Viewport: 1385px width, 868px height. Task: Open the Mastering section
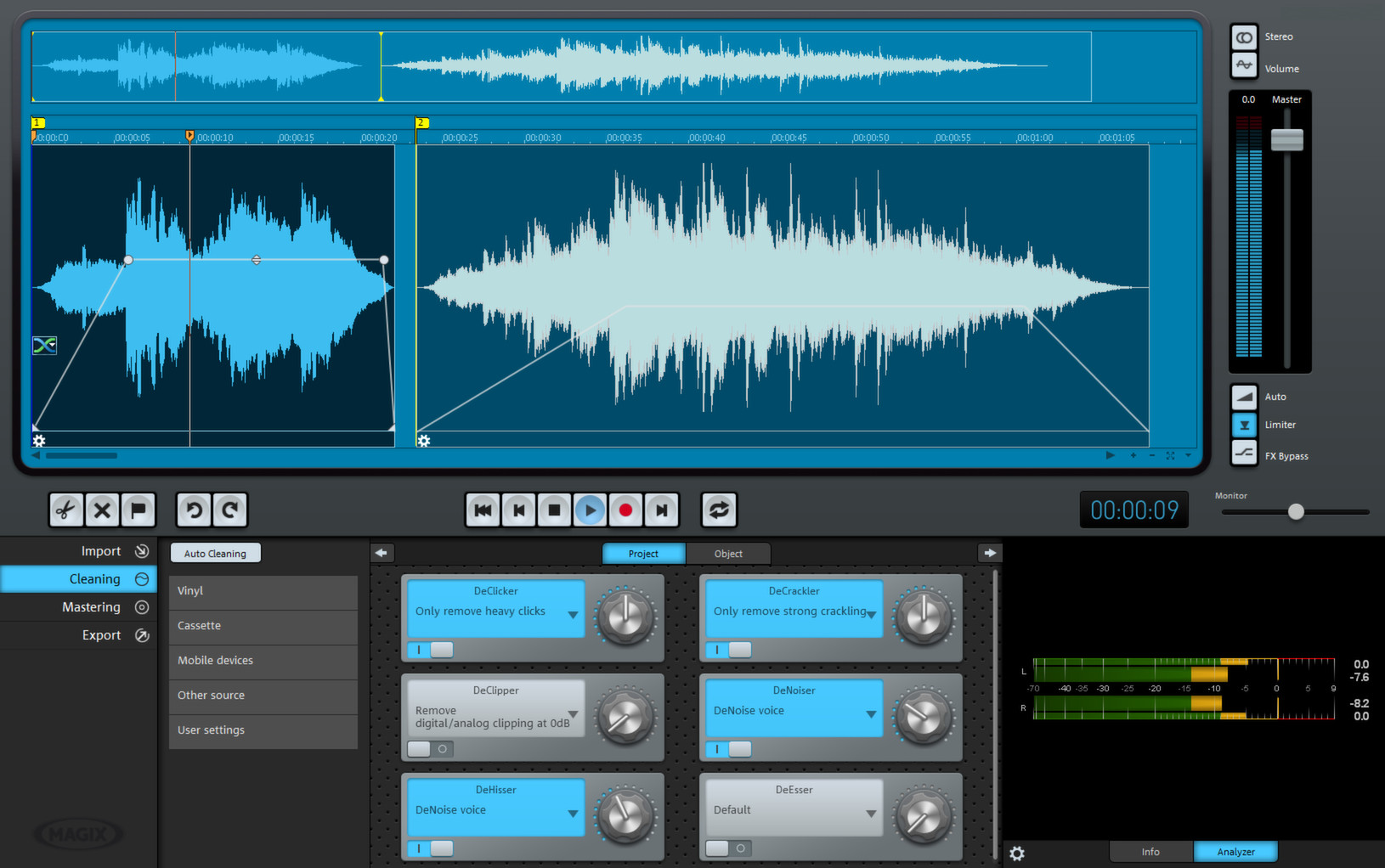pyautogui.click(x=91, y=607)
